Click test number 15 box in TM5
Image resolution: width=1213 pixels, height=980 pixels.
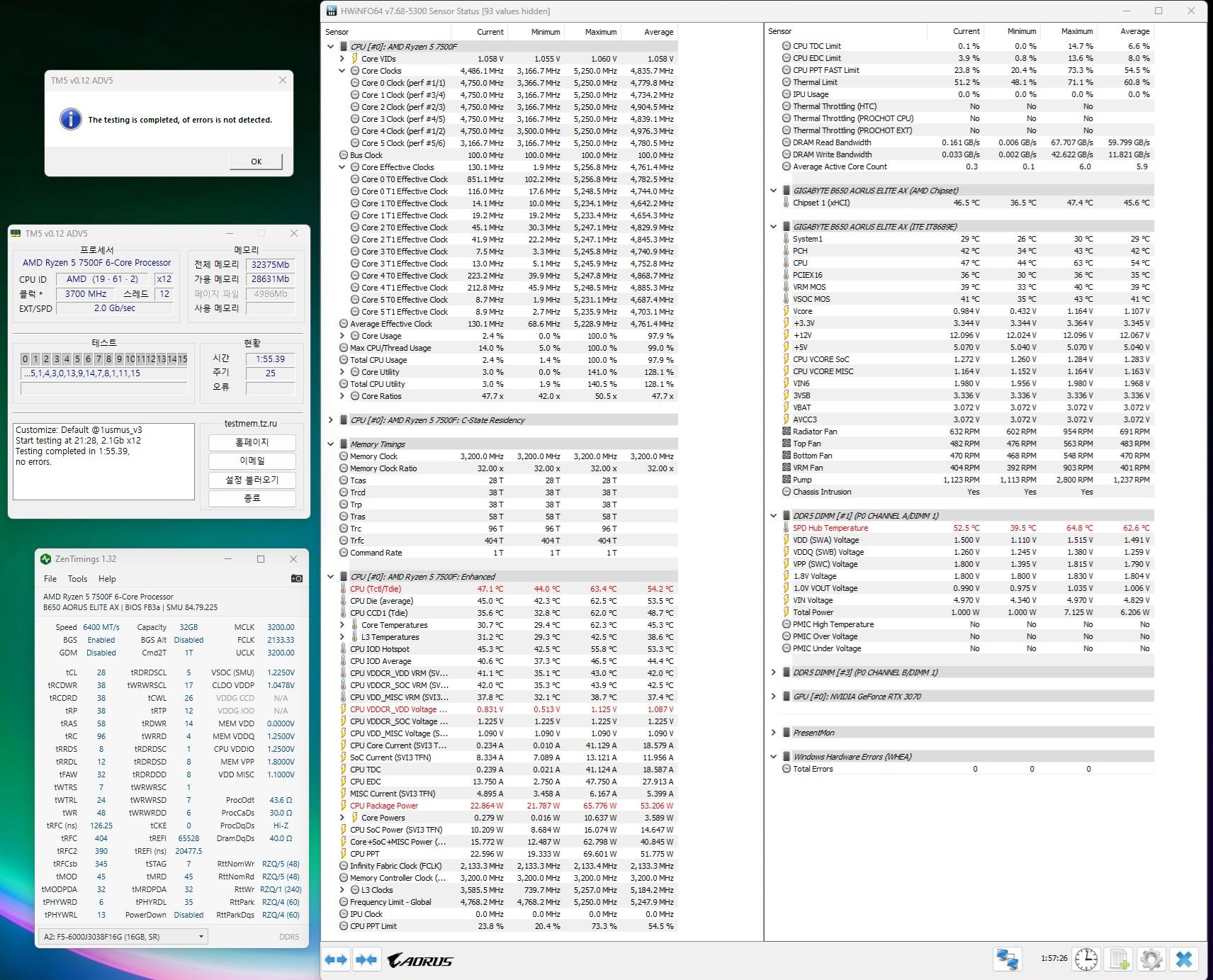(183, 359)
